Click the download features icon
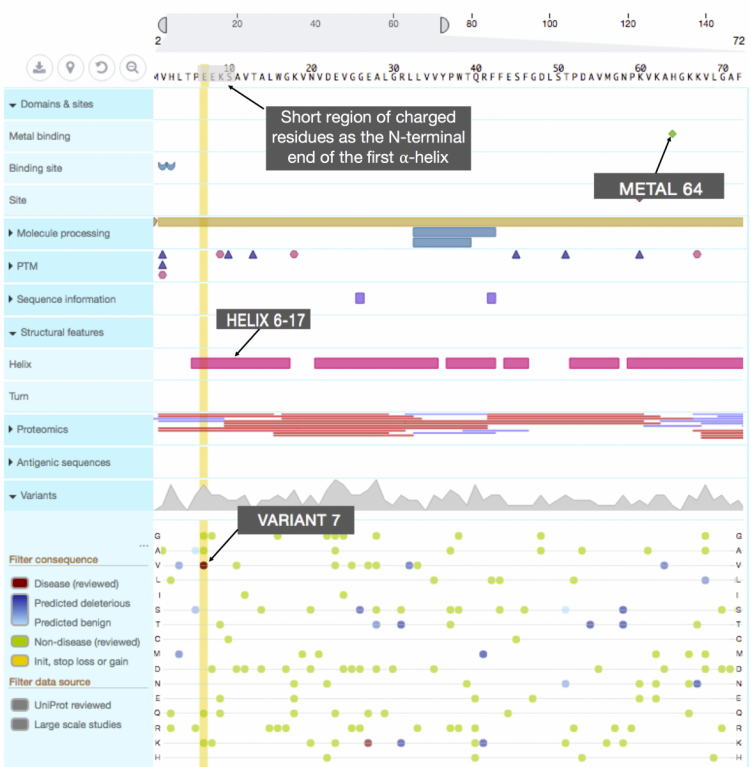 (x=39, y=68)
